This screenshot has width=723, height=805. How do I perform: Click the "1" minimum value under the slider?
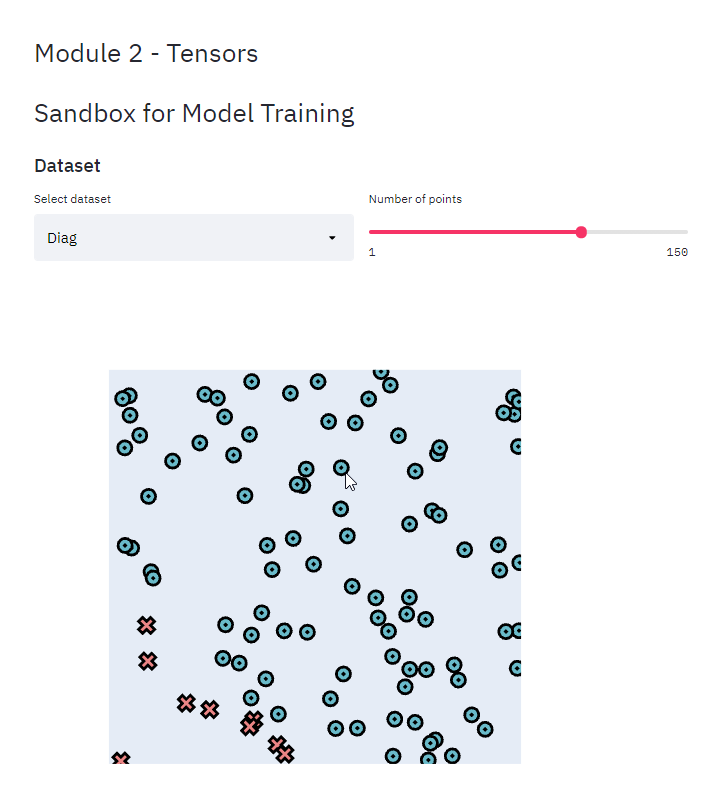tap(371, 252)
